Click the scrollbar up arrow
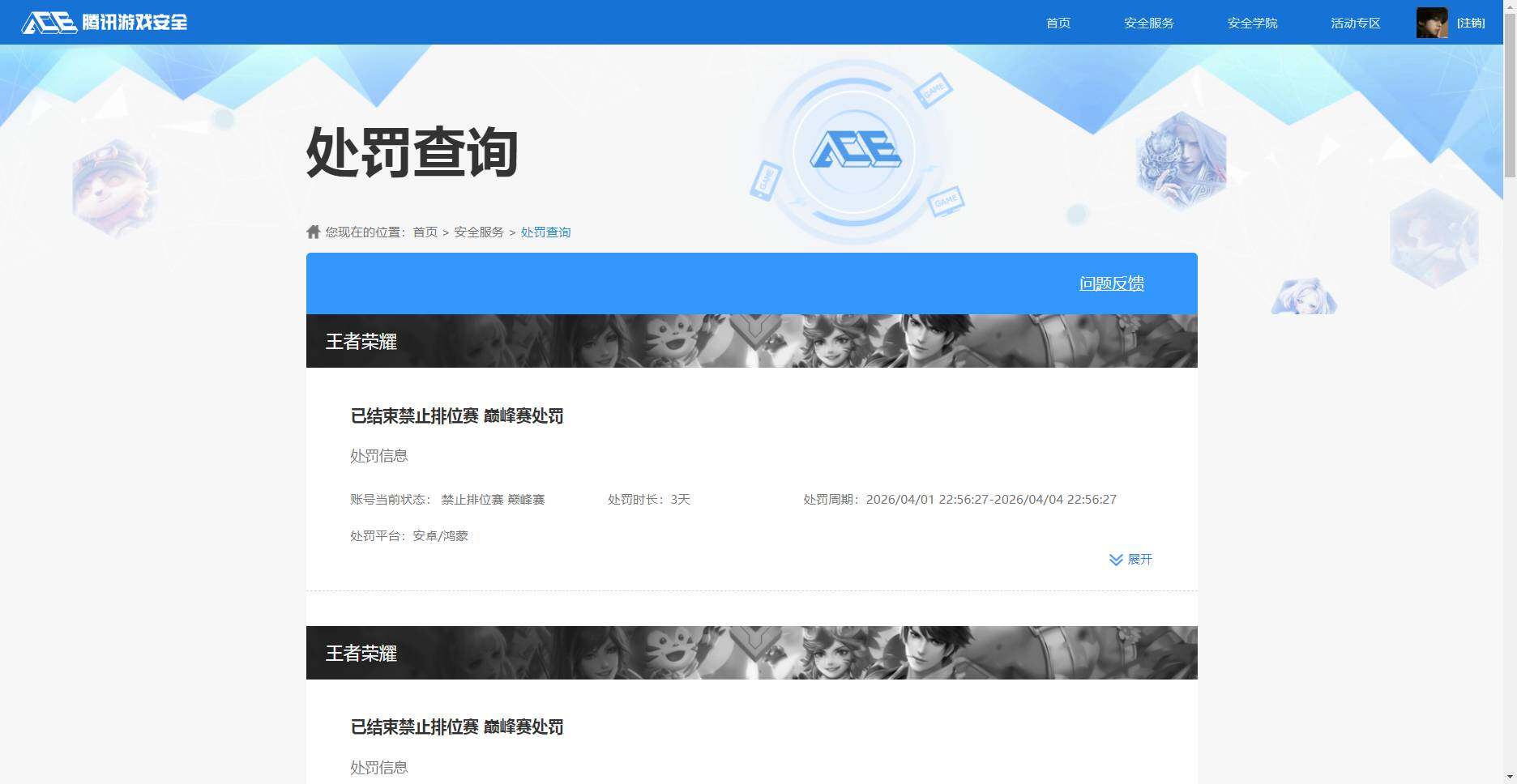Screen dimensions: 1517x784 (x=1510, y=6)
